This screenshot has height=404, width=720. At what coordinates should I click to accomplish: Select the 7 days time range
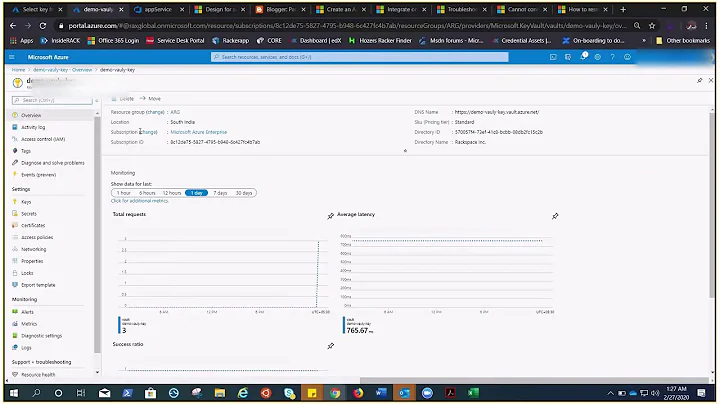220,193
